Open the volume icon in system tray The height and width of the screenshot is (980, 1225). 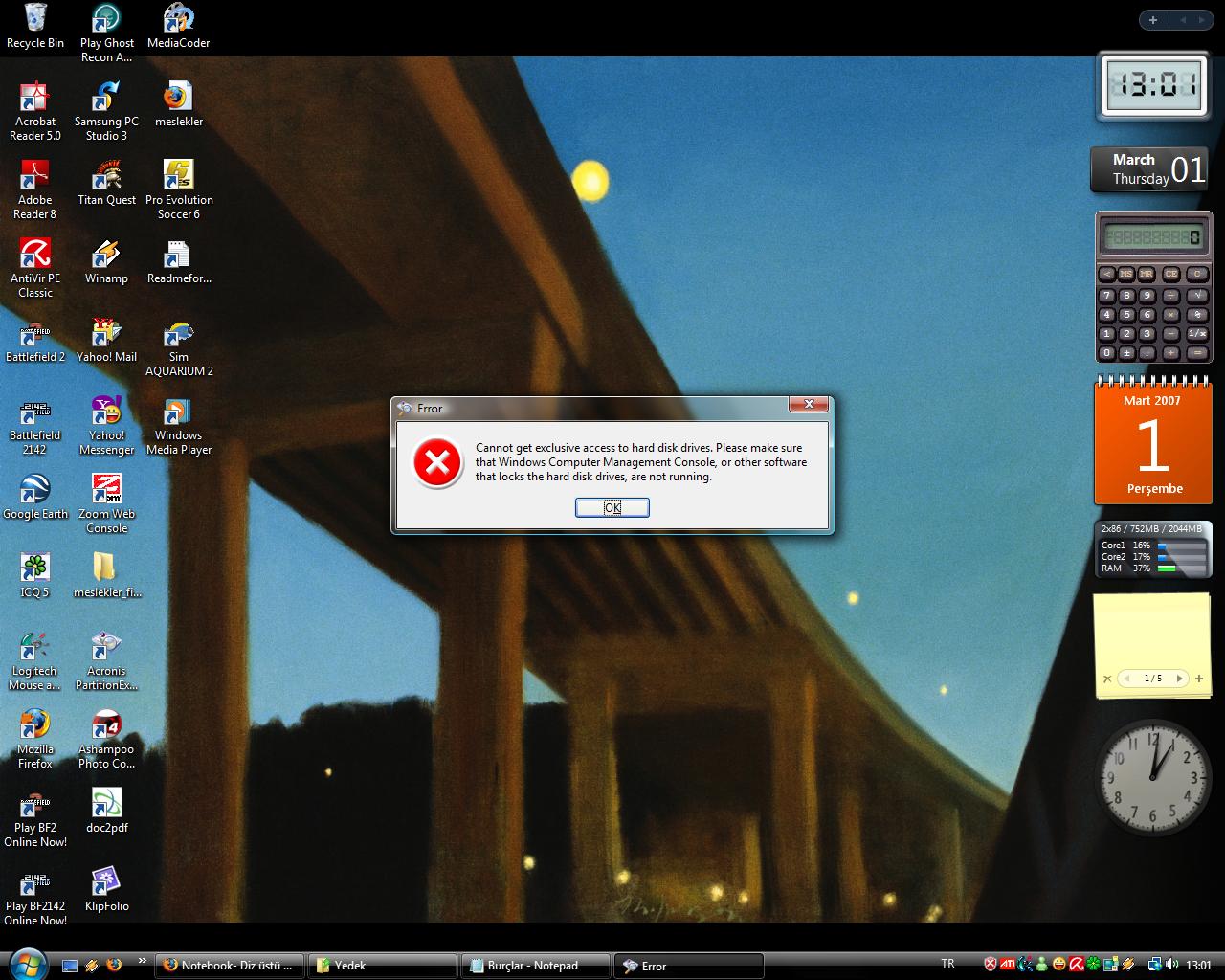(x=1172, y=965)
